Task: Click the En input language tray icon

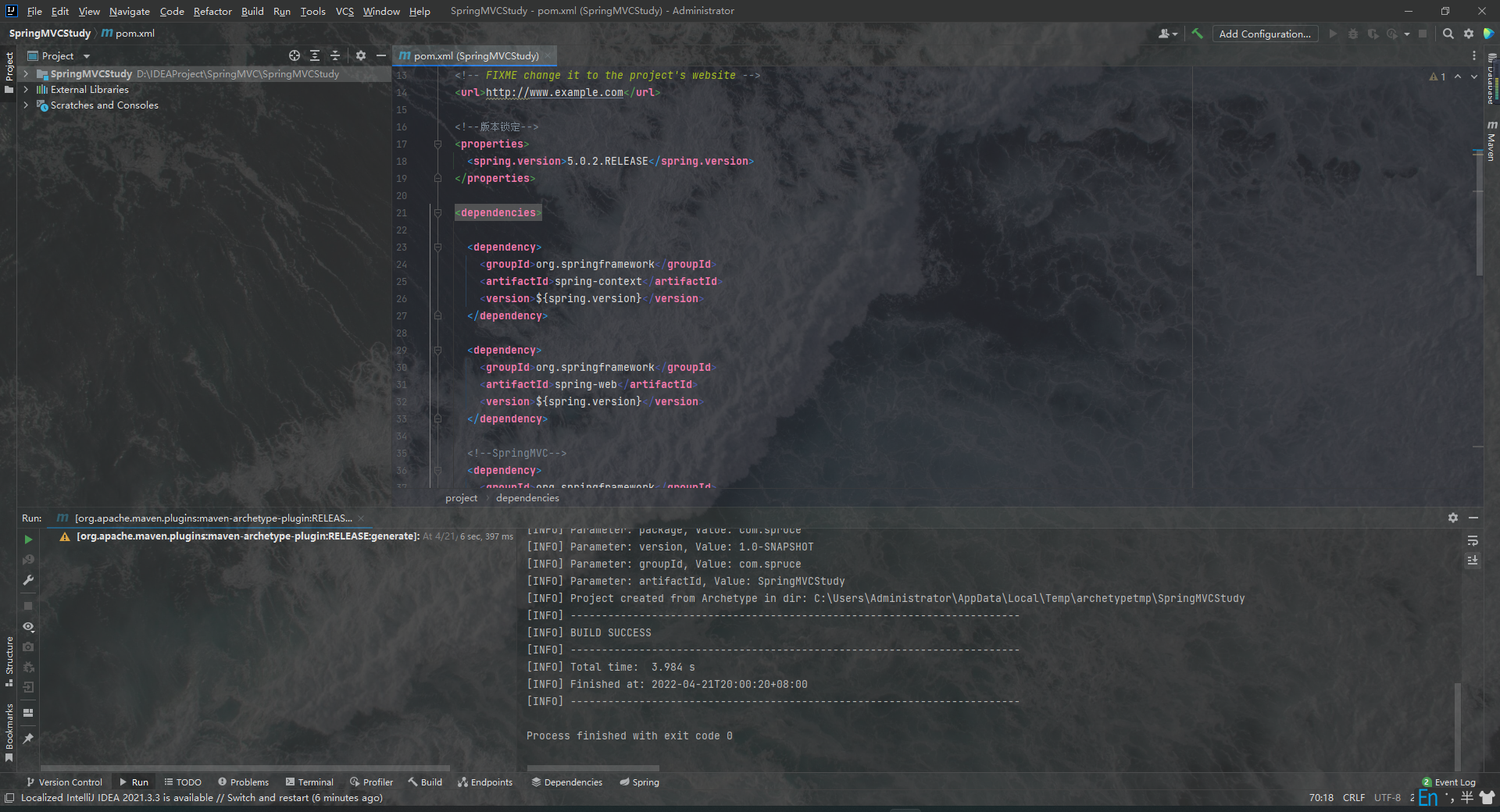Action: (x=1428, y=797)
